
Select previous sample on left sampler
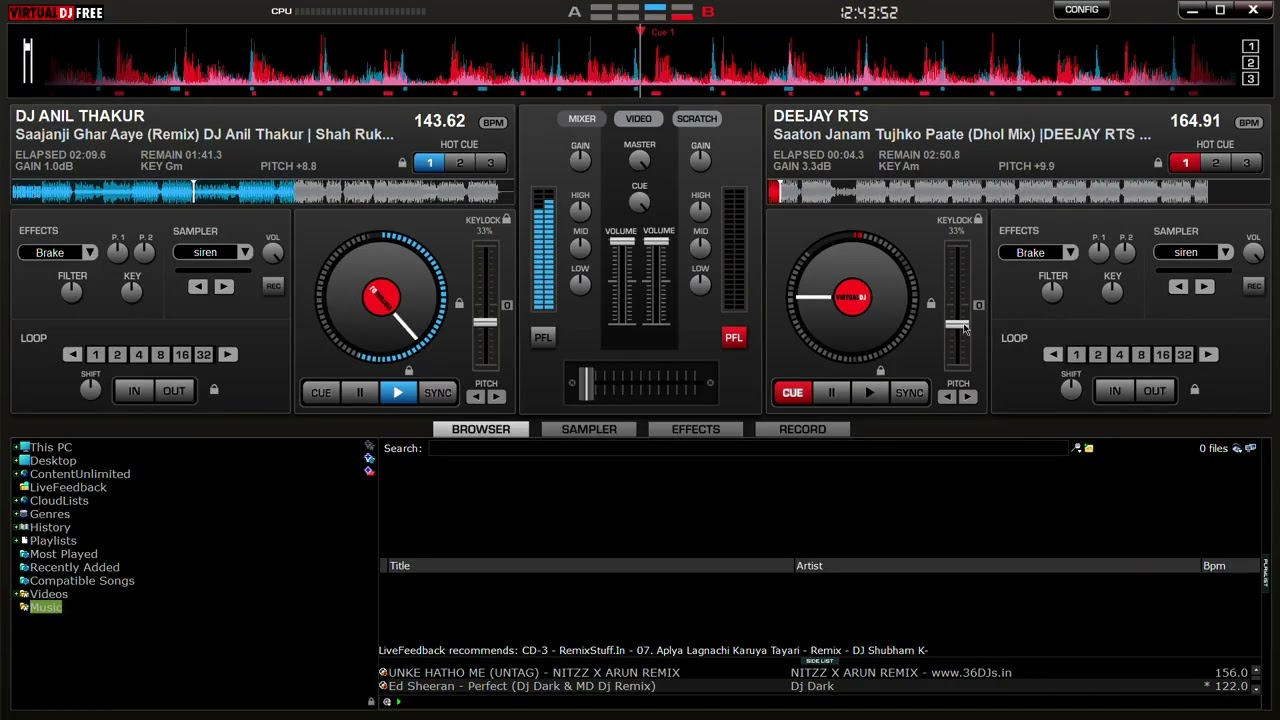(198, 287)
